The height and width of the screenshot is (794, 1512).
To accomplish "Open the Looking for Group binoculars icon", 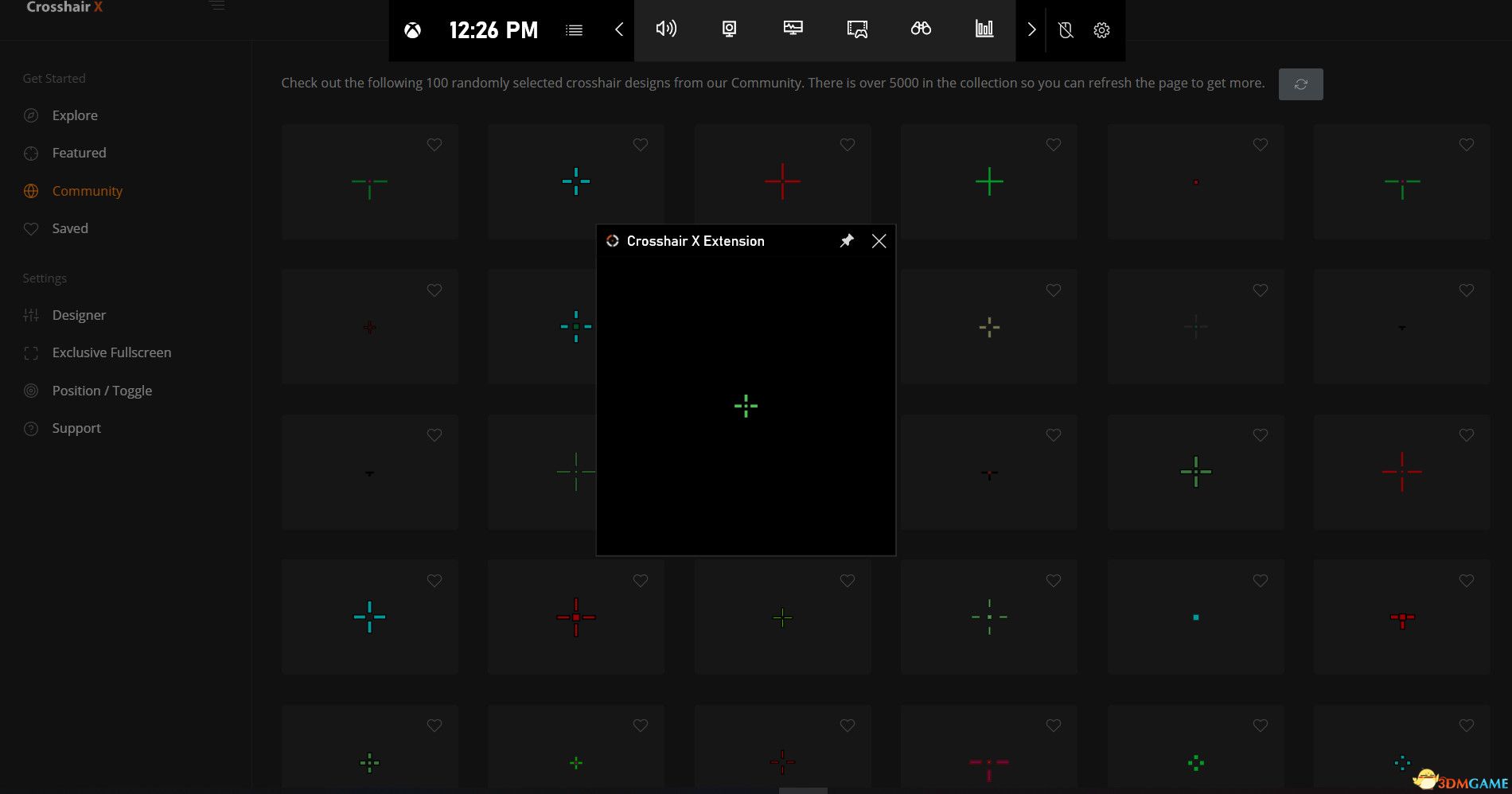I will 921,29.
